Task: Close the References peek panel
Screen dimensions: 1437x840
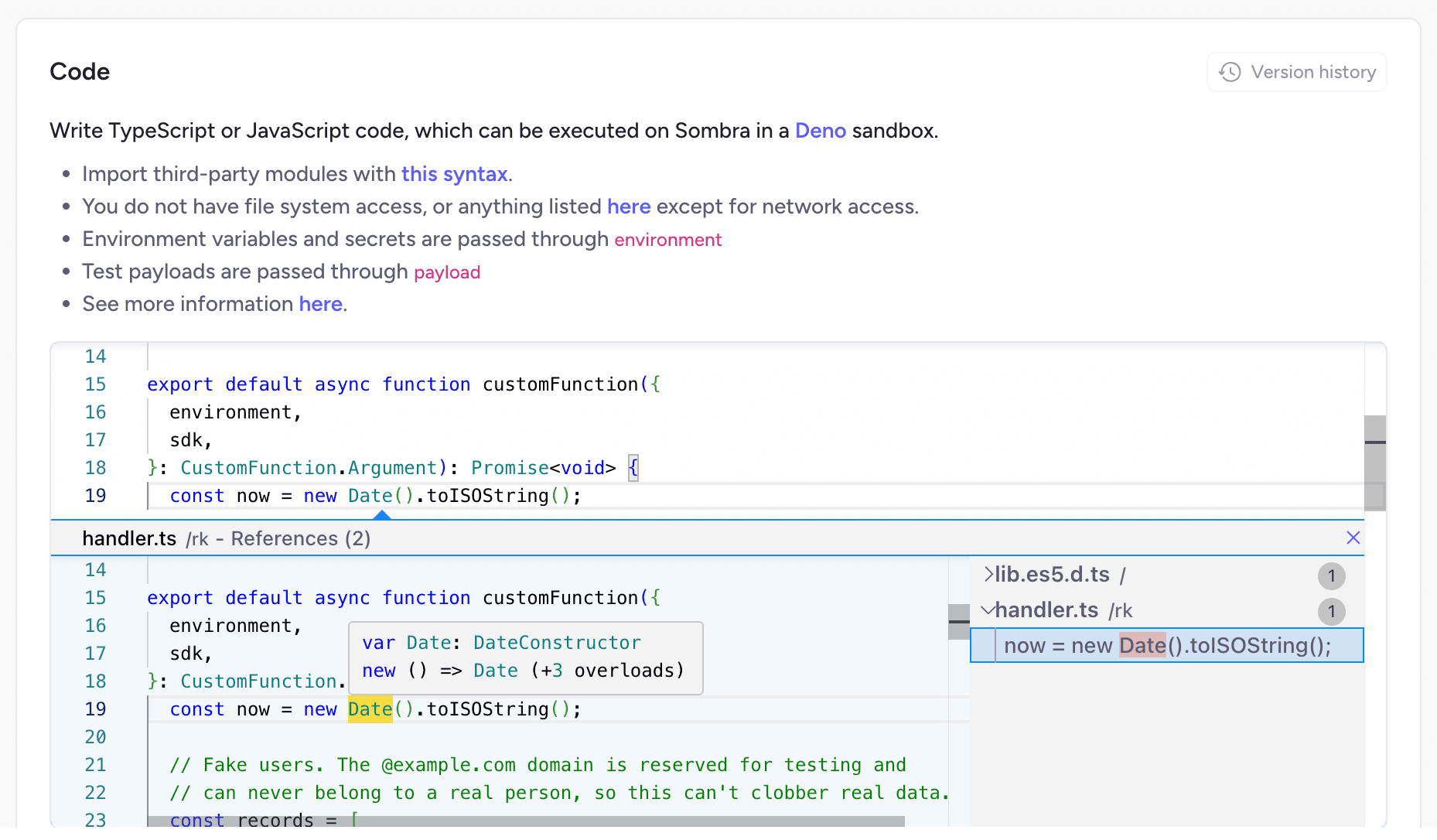Action: coord(1353,538)
